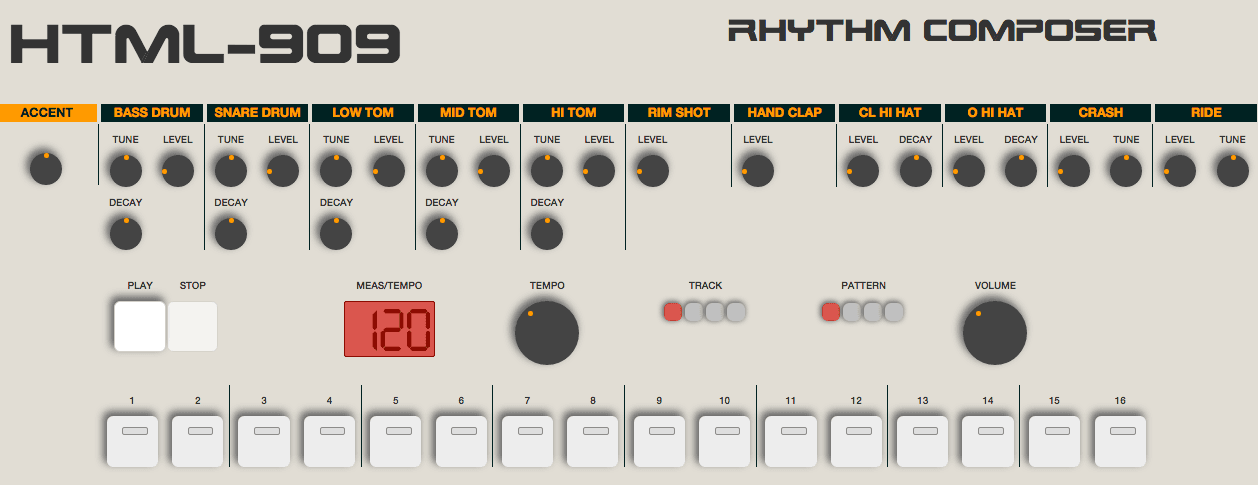Screen dimensions: 1258x485
Task: Click the Hi Tom Decay knob
Action: 547,233
